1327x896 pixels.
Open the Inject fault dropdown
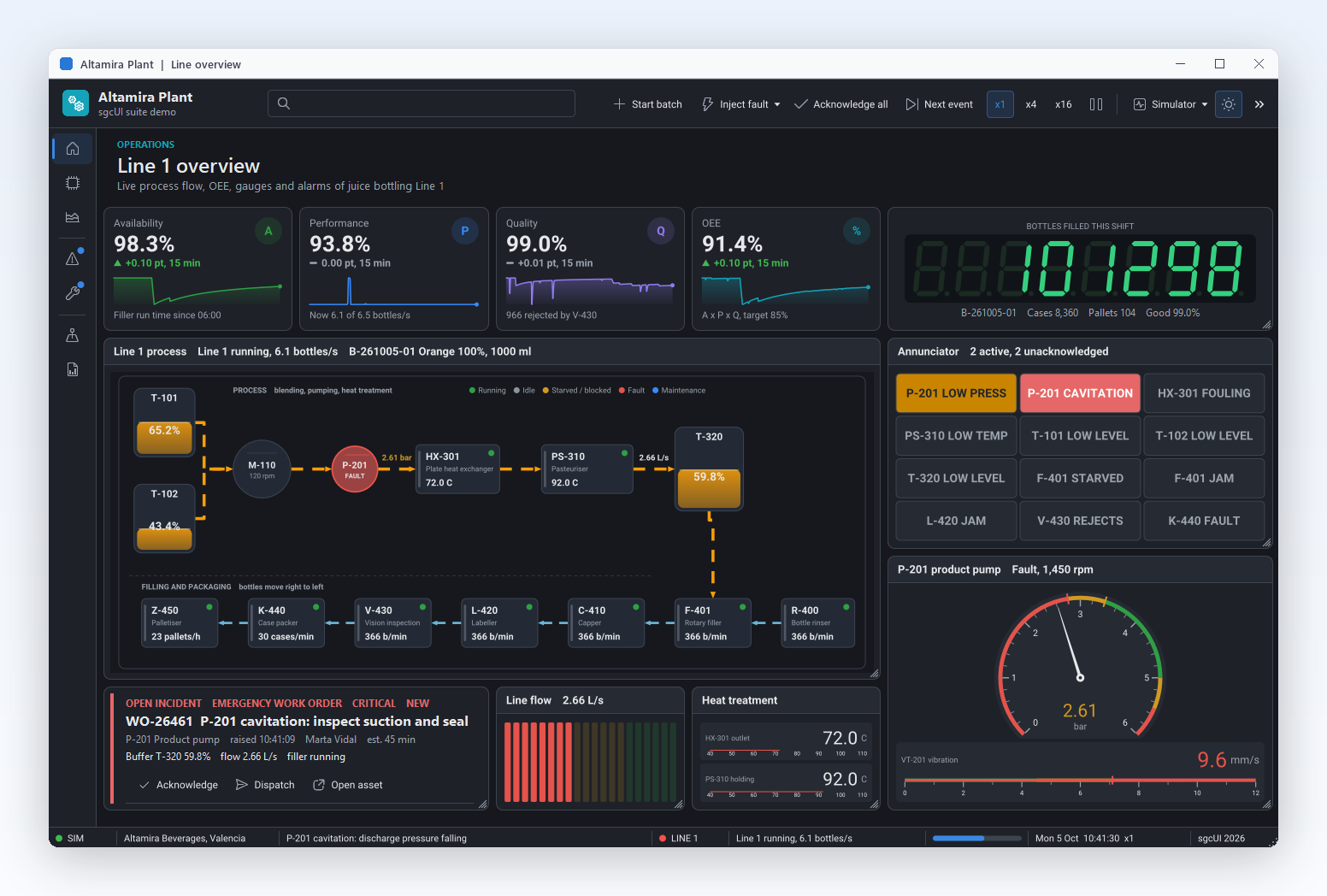(x=741, y=104)
